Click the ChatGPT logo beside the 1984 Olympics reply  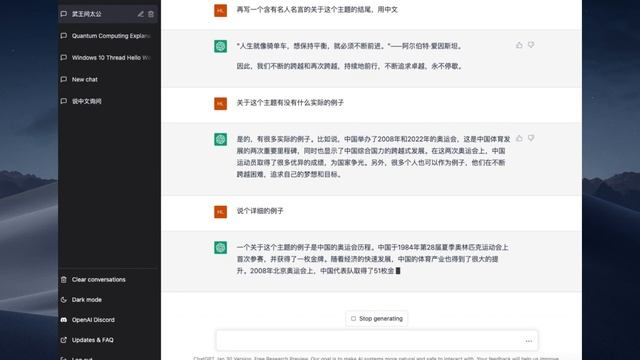pos(220,247)
